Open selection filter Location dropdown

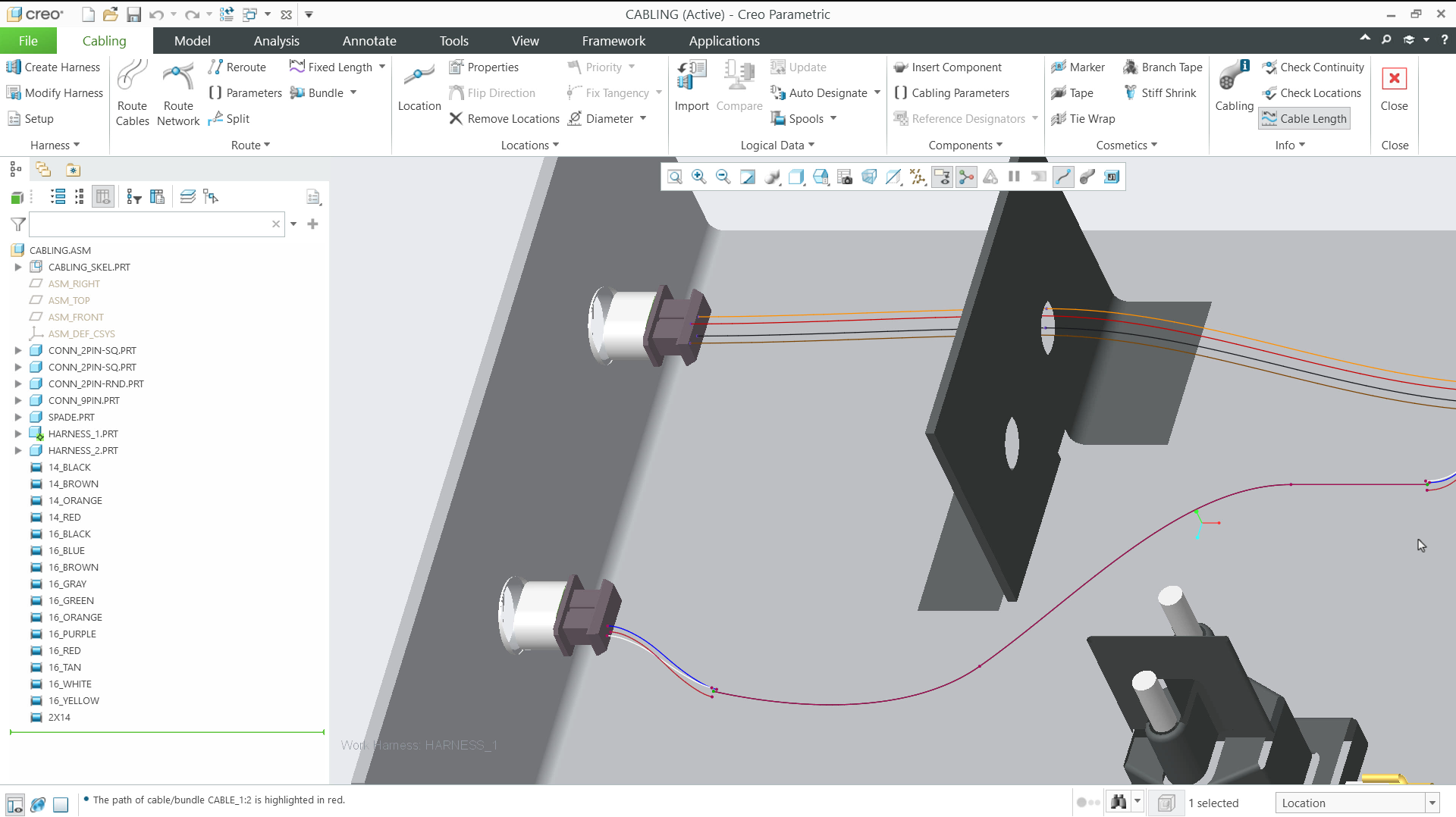pos(1432,803)
